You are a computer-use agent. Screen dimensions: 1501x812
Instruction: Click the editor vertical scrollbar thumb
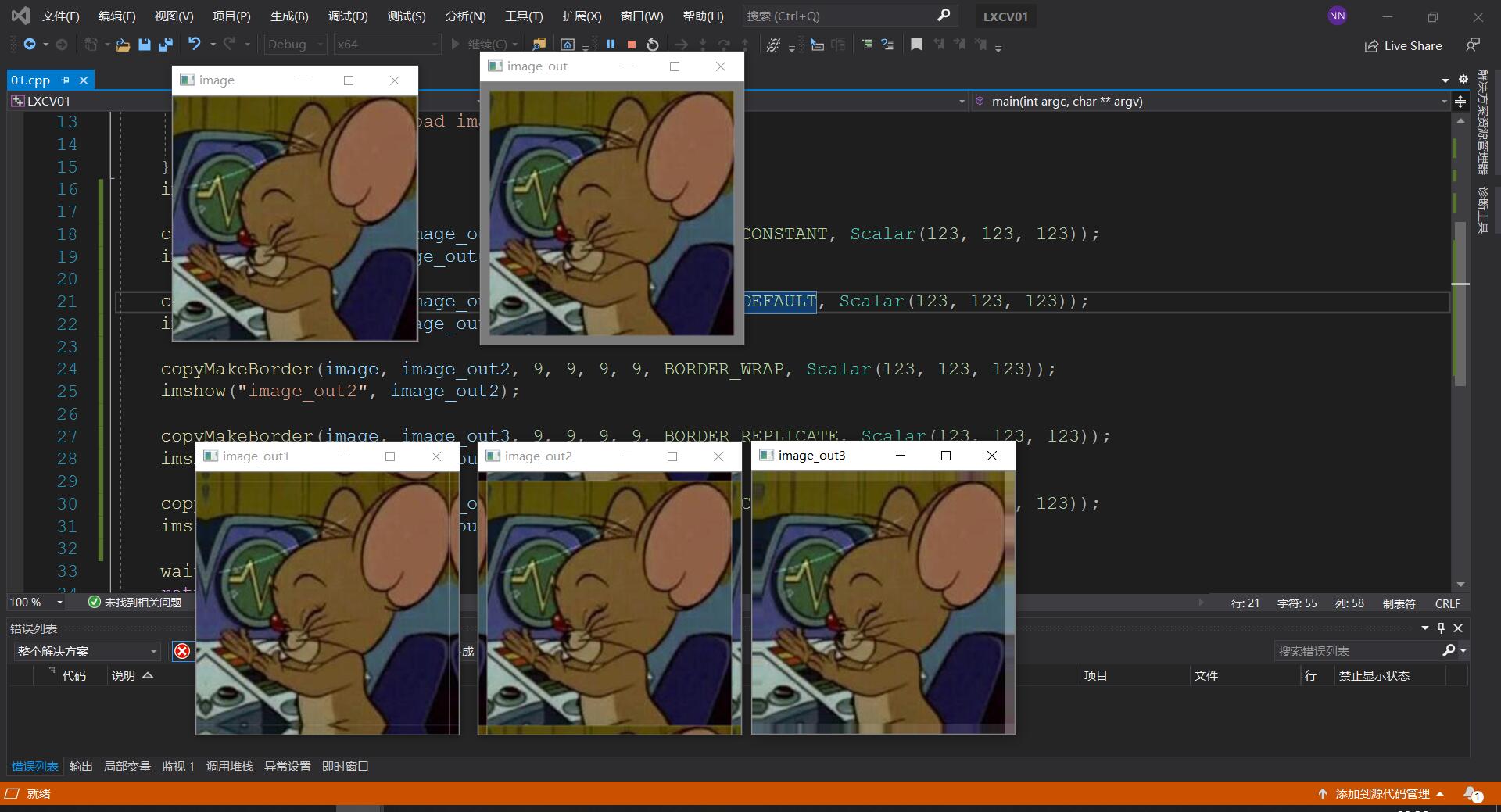1460,303
